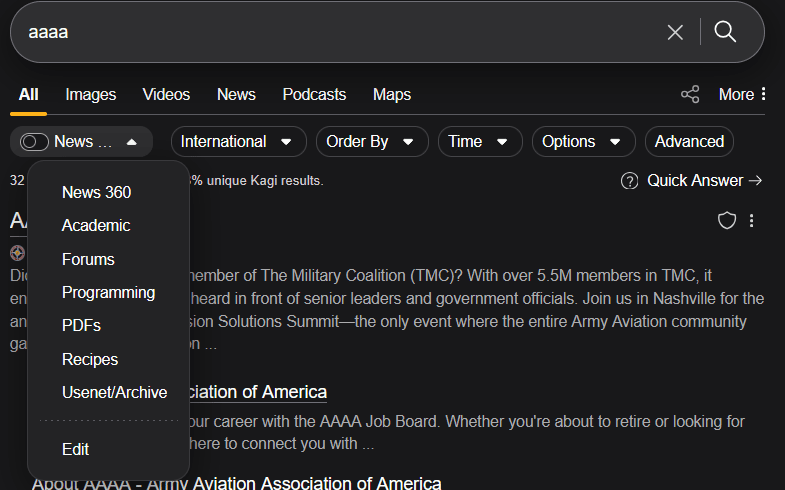Click the Advanced search button
This screenshot has height=490, width=785.
tap(689, 142)
